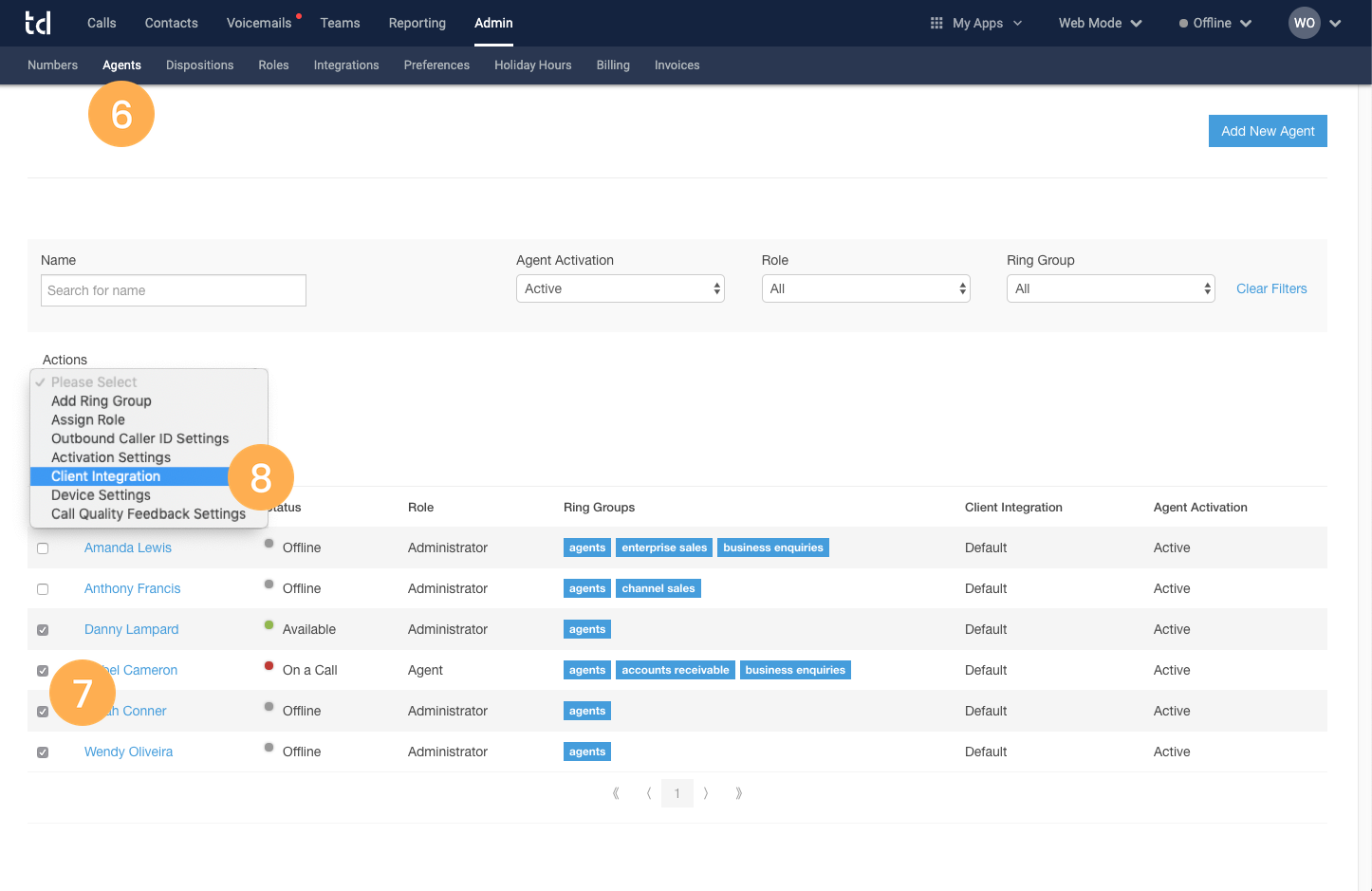
Task: Focus the Search for name field
Action: (x=174, y=290)
